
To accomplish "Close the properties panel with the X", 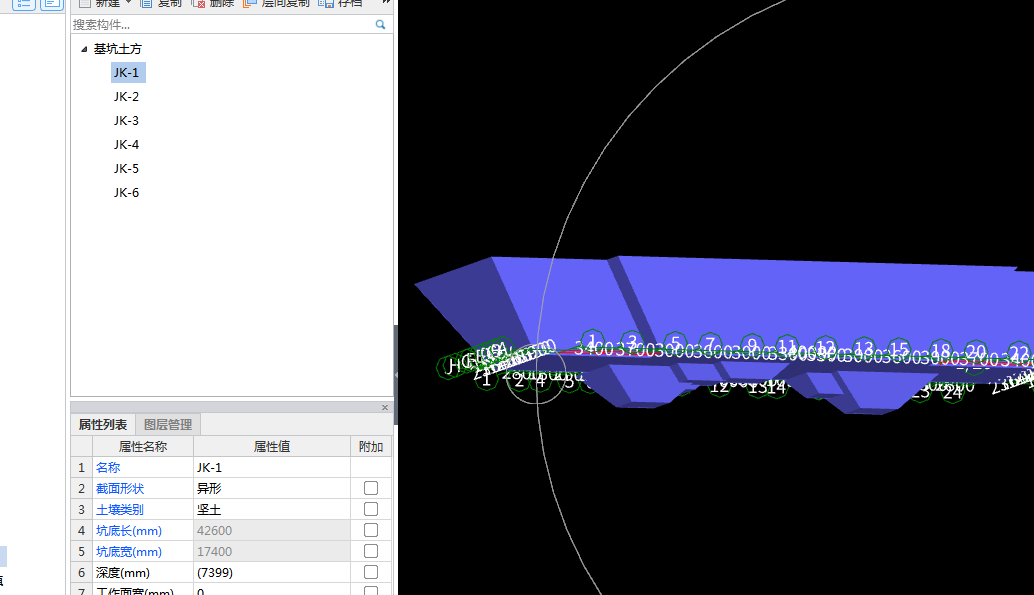I will [385, 408].
